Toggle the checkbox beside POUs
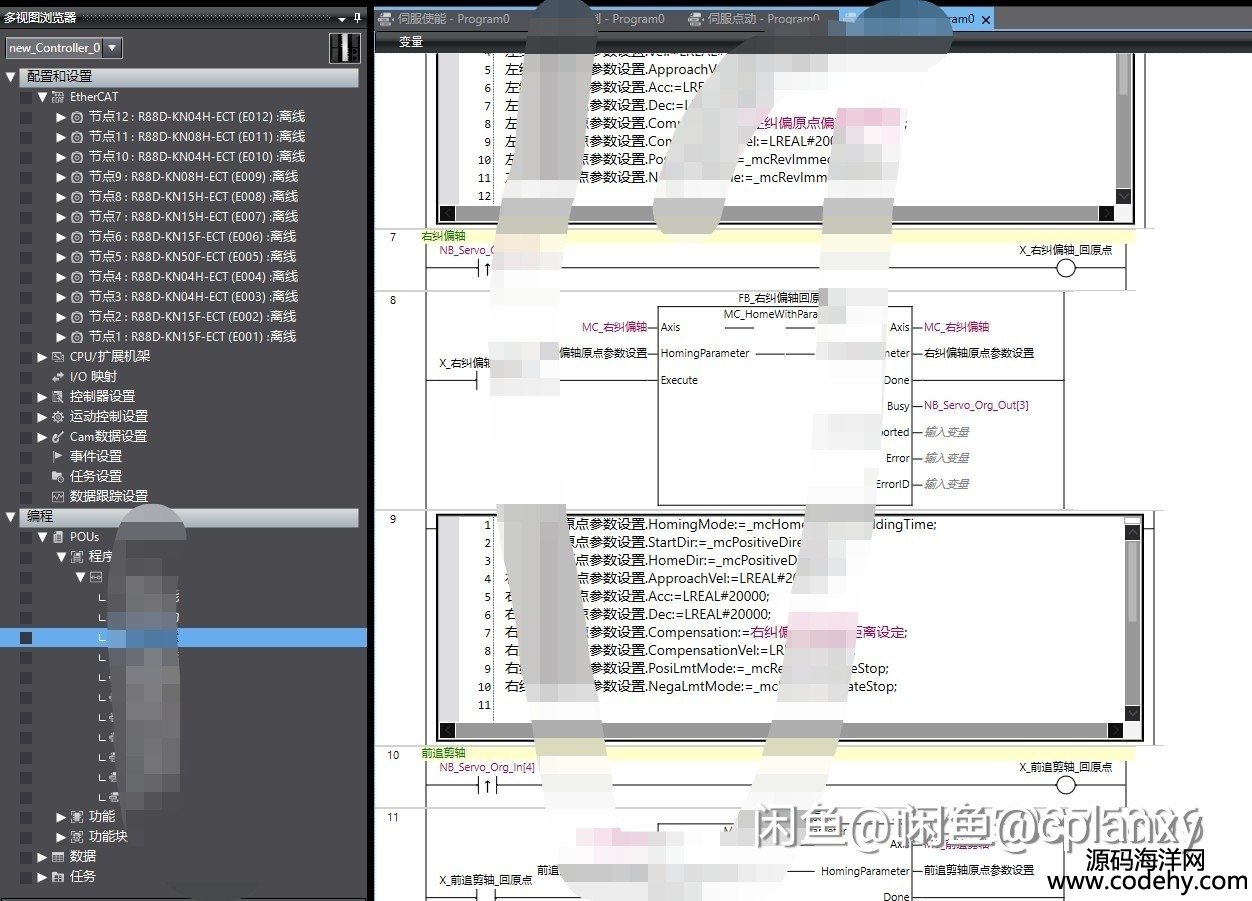The width and height of the screenshot is (1252, 901). [26, 537]
